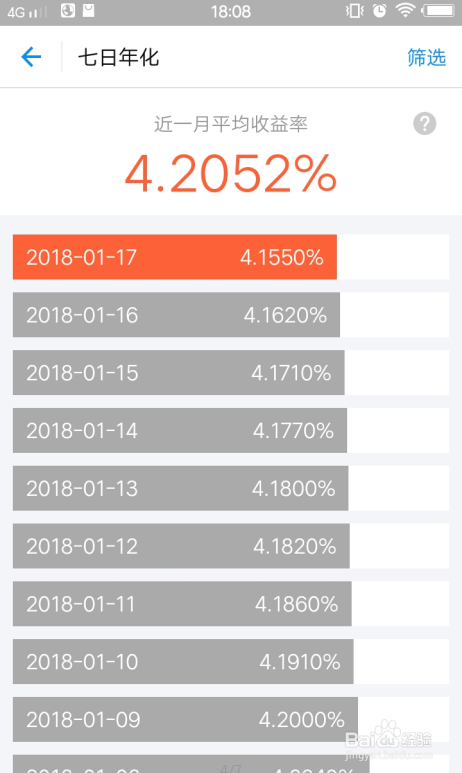Tap the alarm clock status icon
462x773 pixels.
(379, 10)
